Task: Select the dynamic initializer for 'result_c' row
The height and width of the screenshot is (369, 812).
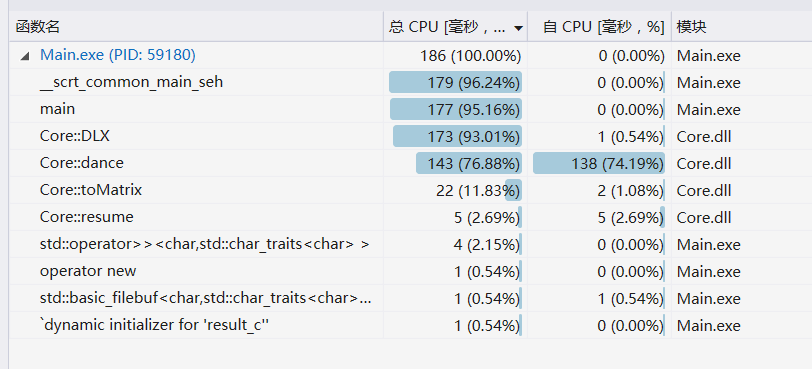Action: [410, 325]
